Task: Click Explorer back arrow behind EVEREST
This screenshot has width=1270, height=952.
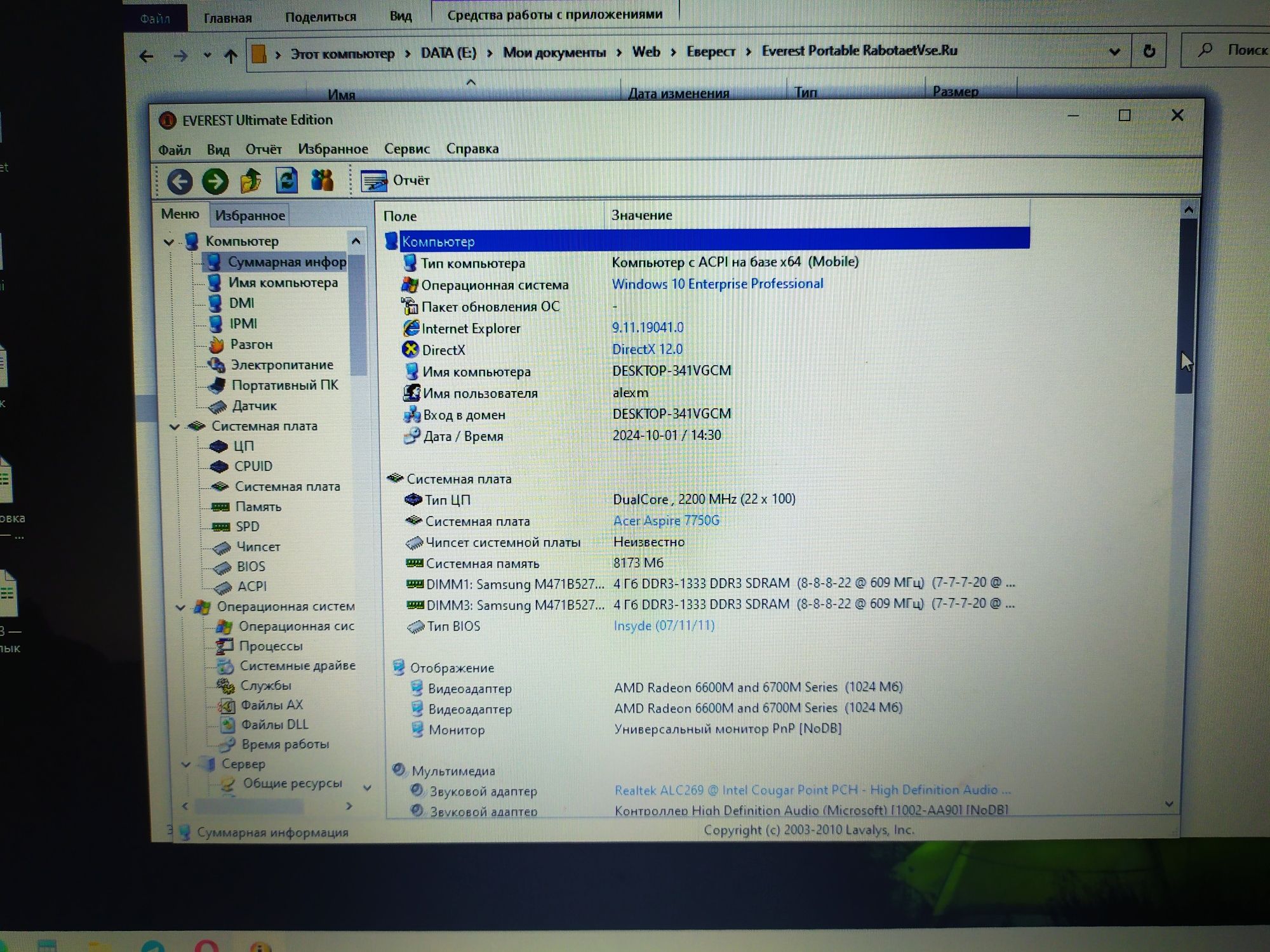Action: 147,56
